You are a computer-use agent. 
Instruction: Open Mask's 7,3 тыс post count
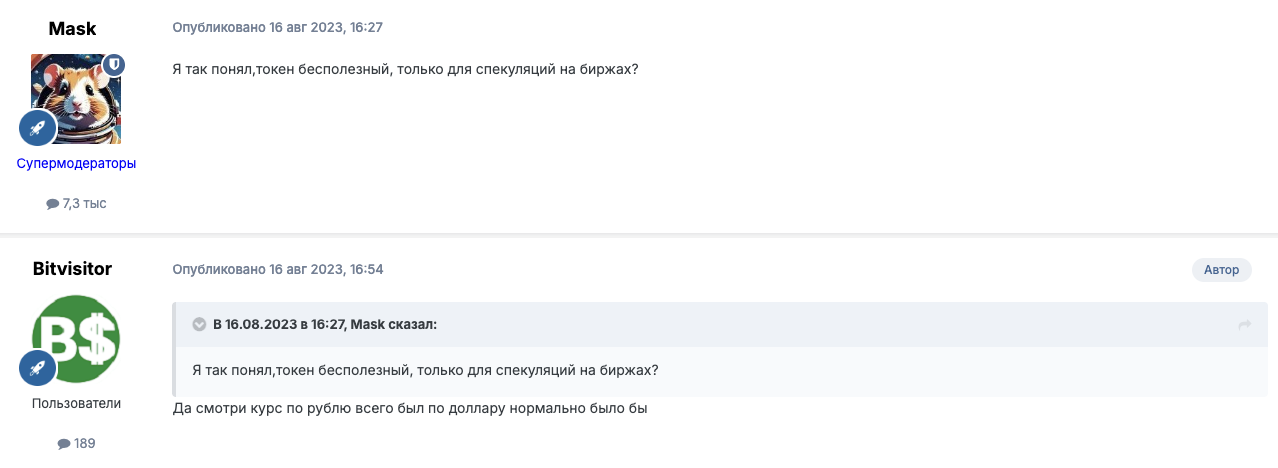tap(76, 203)
